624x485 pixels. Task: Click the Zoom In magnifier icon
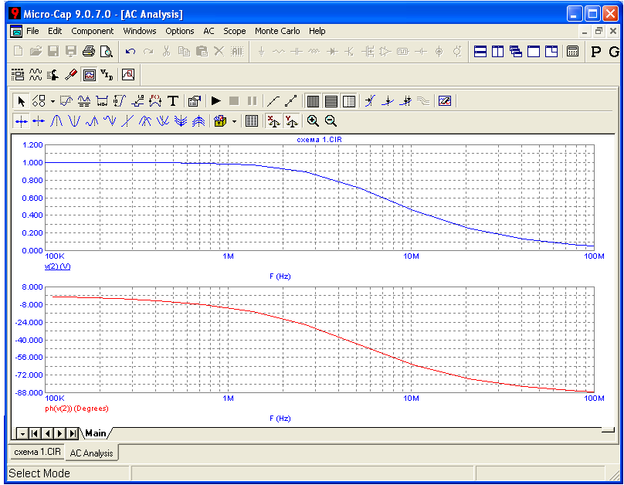(x=313, y=121)
